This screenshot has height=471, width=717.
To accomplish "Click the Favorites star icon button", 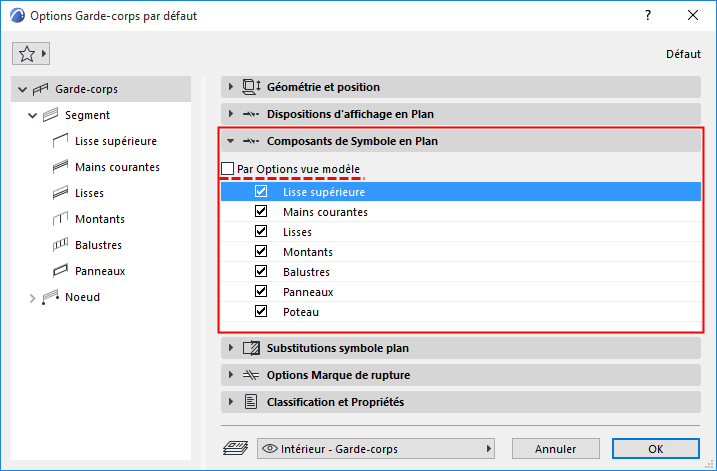I will (x=27, y=53).
